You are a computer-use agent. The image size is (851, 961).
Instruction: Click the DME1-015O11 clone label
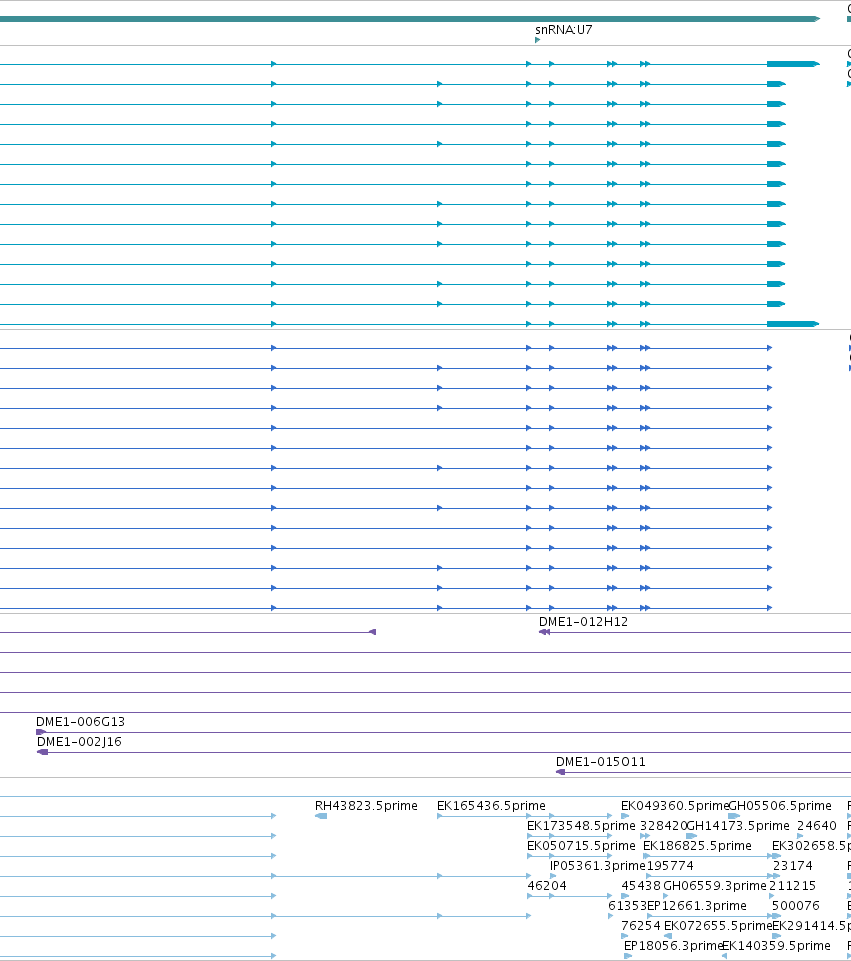[600, 762]
